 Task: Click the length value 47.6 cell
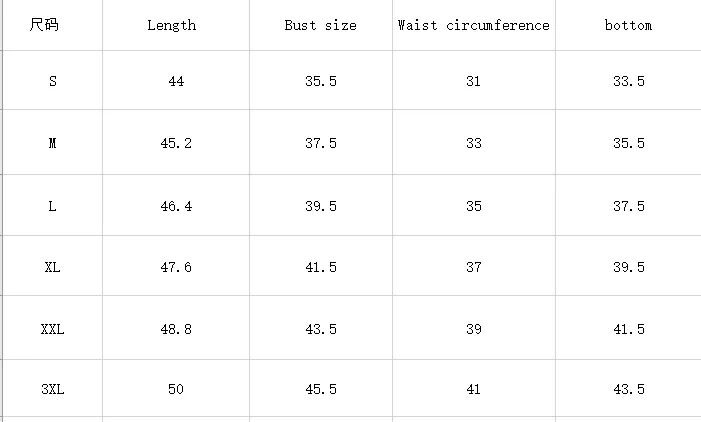[x=176, y=267]
